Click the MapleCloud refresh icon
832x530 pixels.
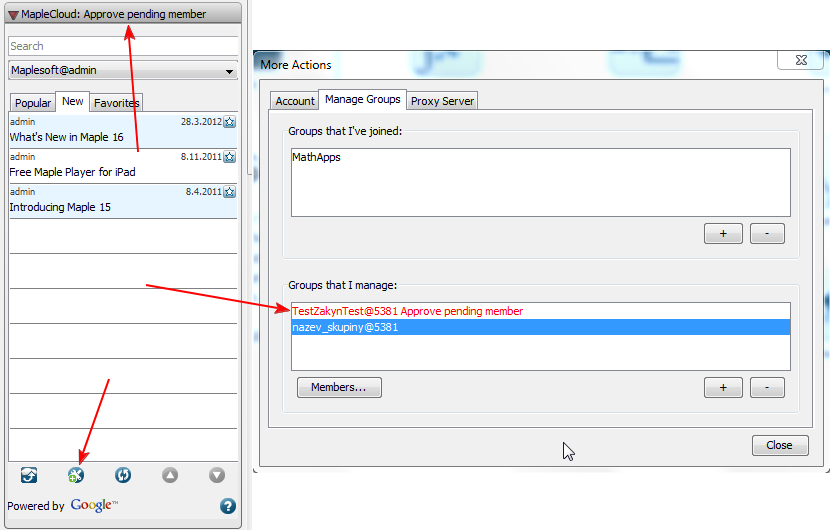123,475
